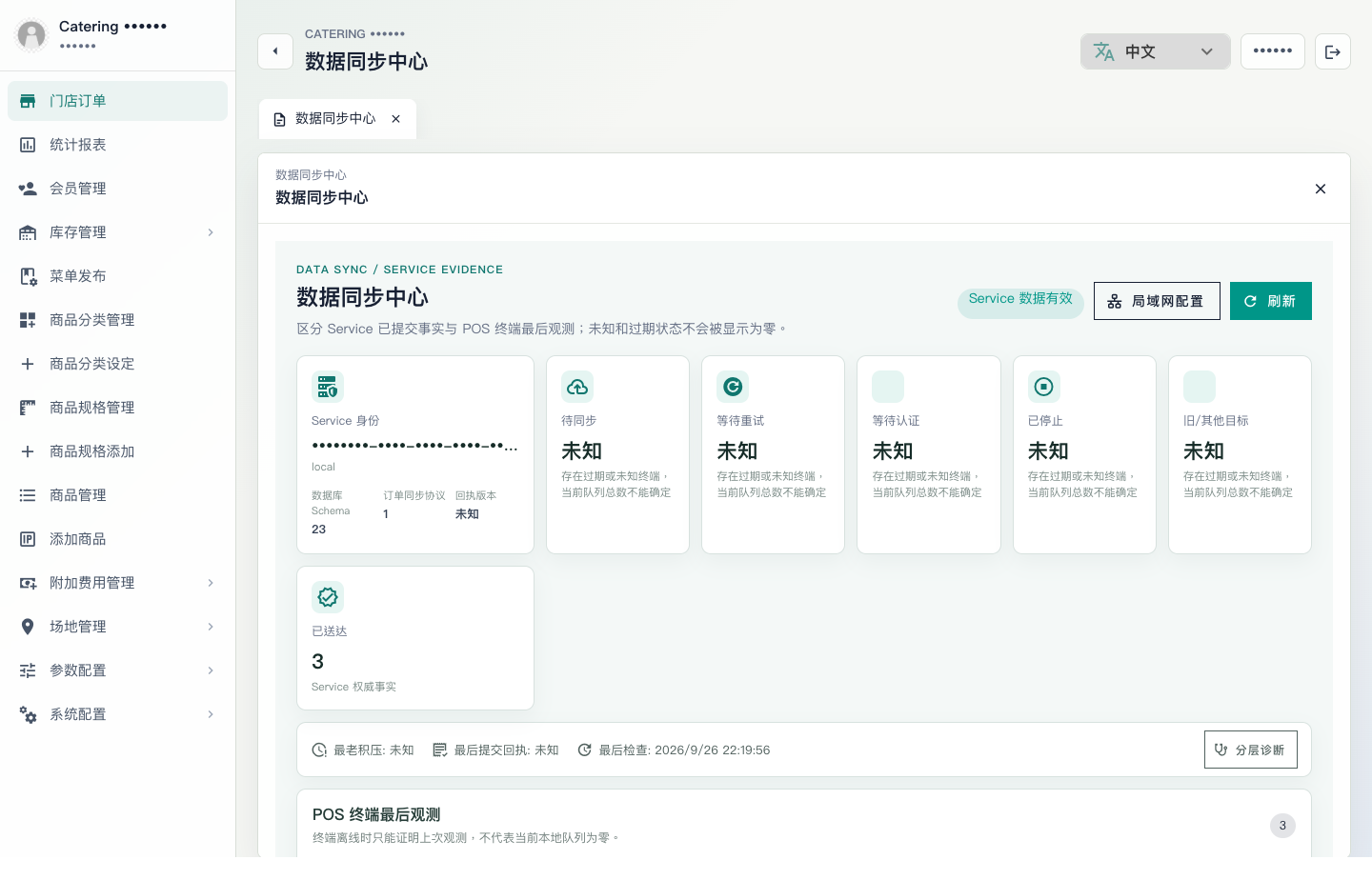This screenshot has width=1372, height=880.
Task: Expand the 场地管理 submenu chevron
Action: click(211, 627)
